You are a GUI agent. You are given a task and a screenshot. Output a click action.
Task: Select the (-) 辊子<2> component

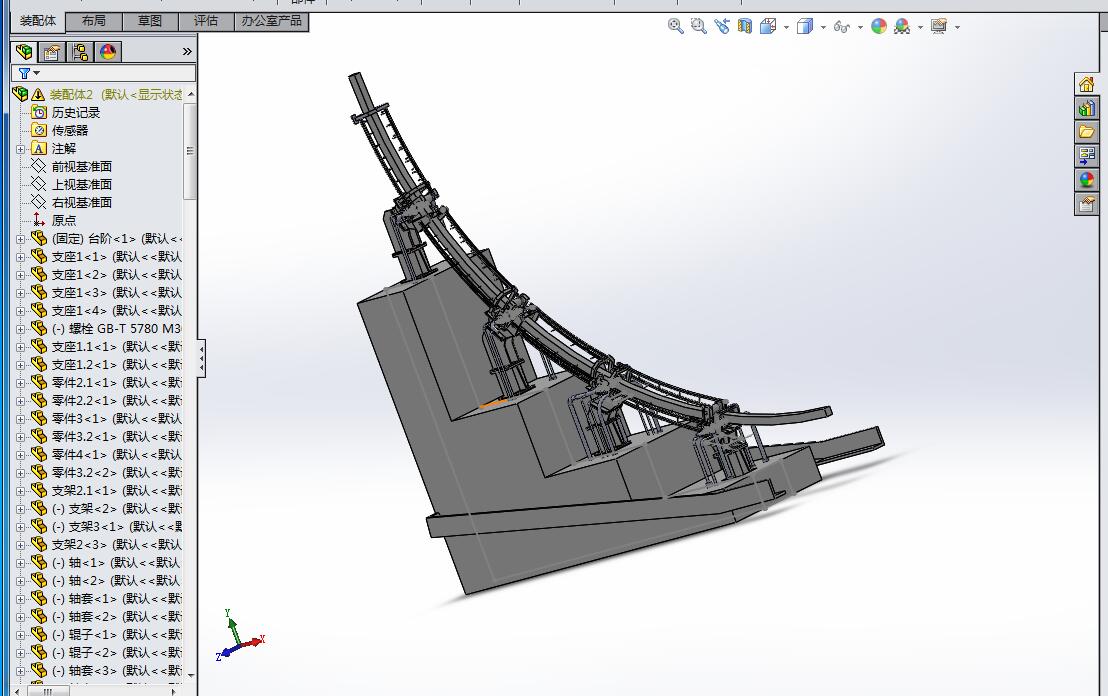coord(116,653)
